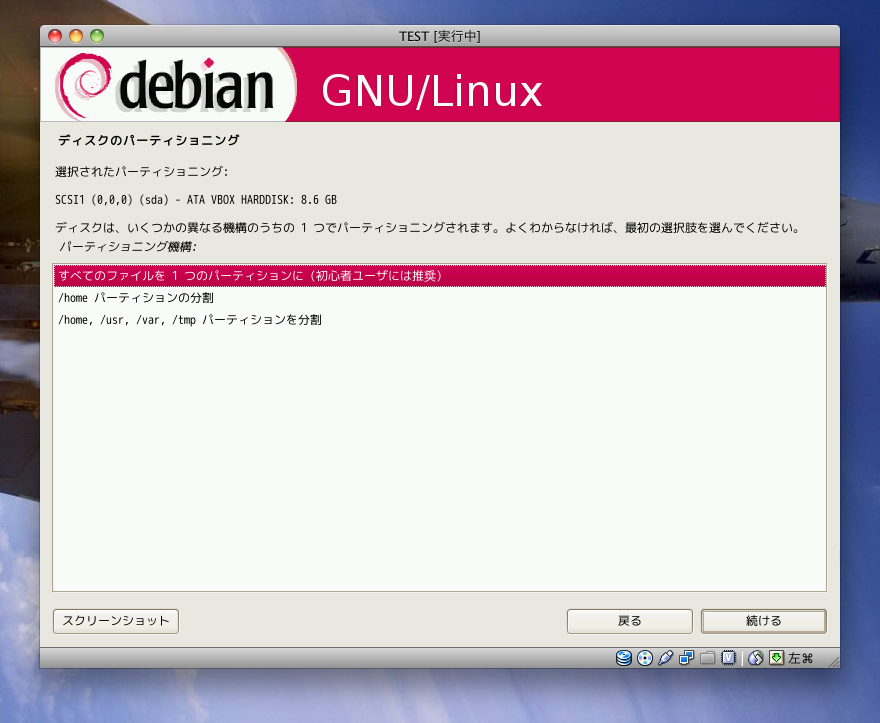Click the virtualization chip status icon
The width and height of the screenshot is (880, 723).
[728, 658]
